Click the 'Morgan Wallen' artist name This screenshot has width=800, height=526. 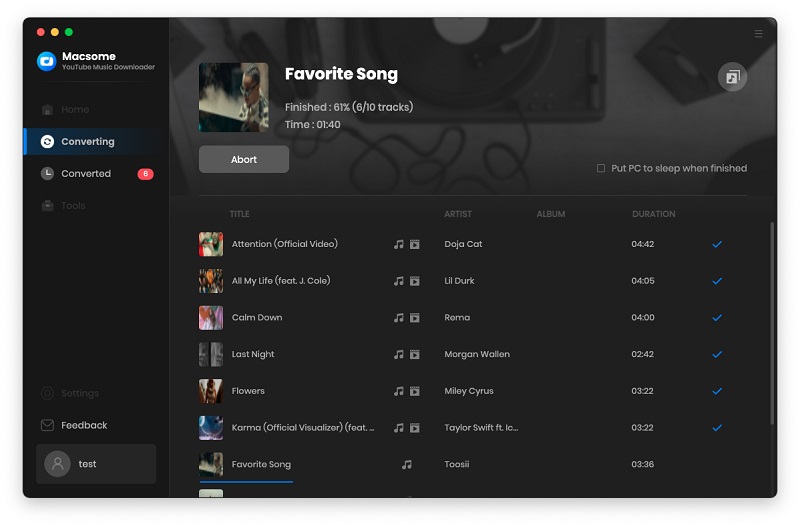click(477, 355)
